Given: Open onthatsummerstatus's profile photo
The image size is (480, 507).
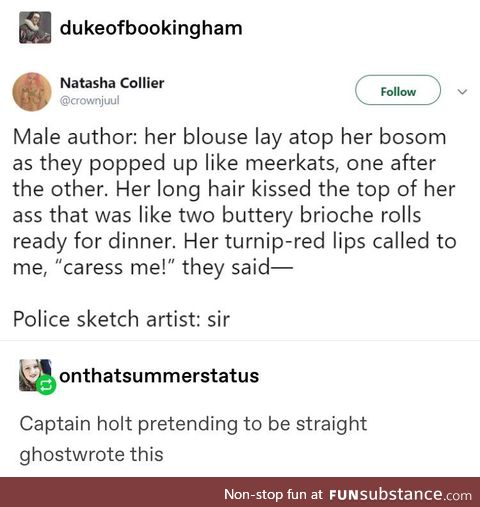Looking at the screenshot, I should (x=35, y=375).
